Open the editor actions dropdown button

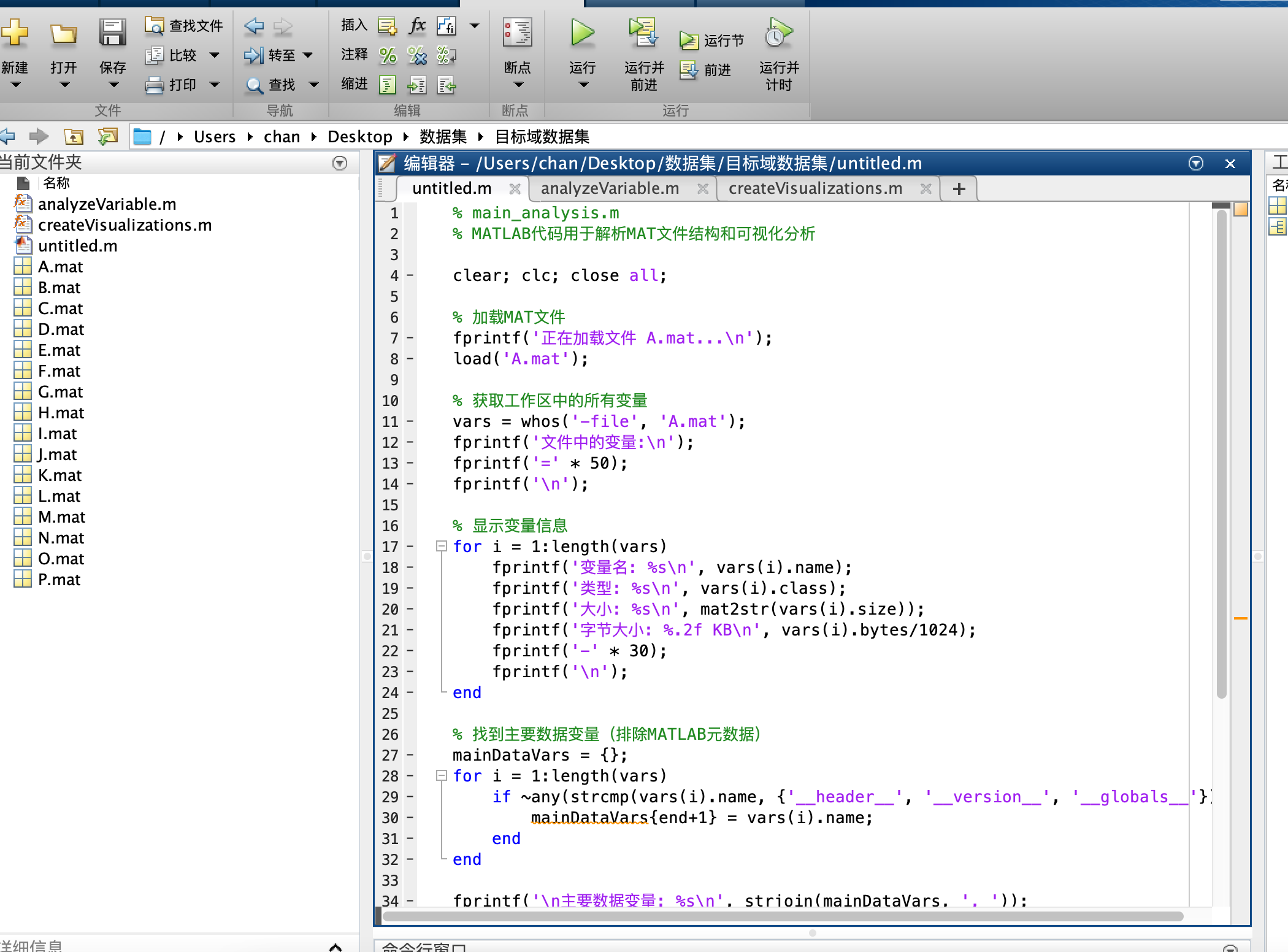(1195, 163)
